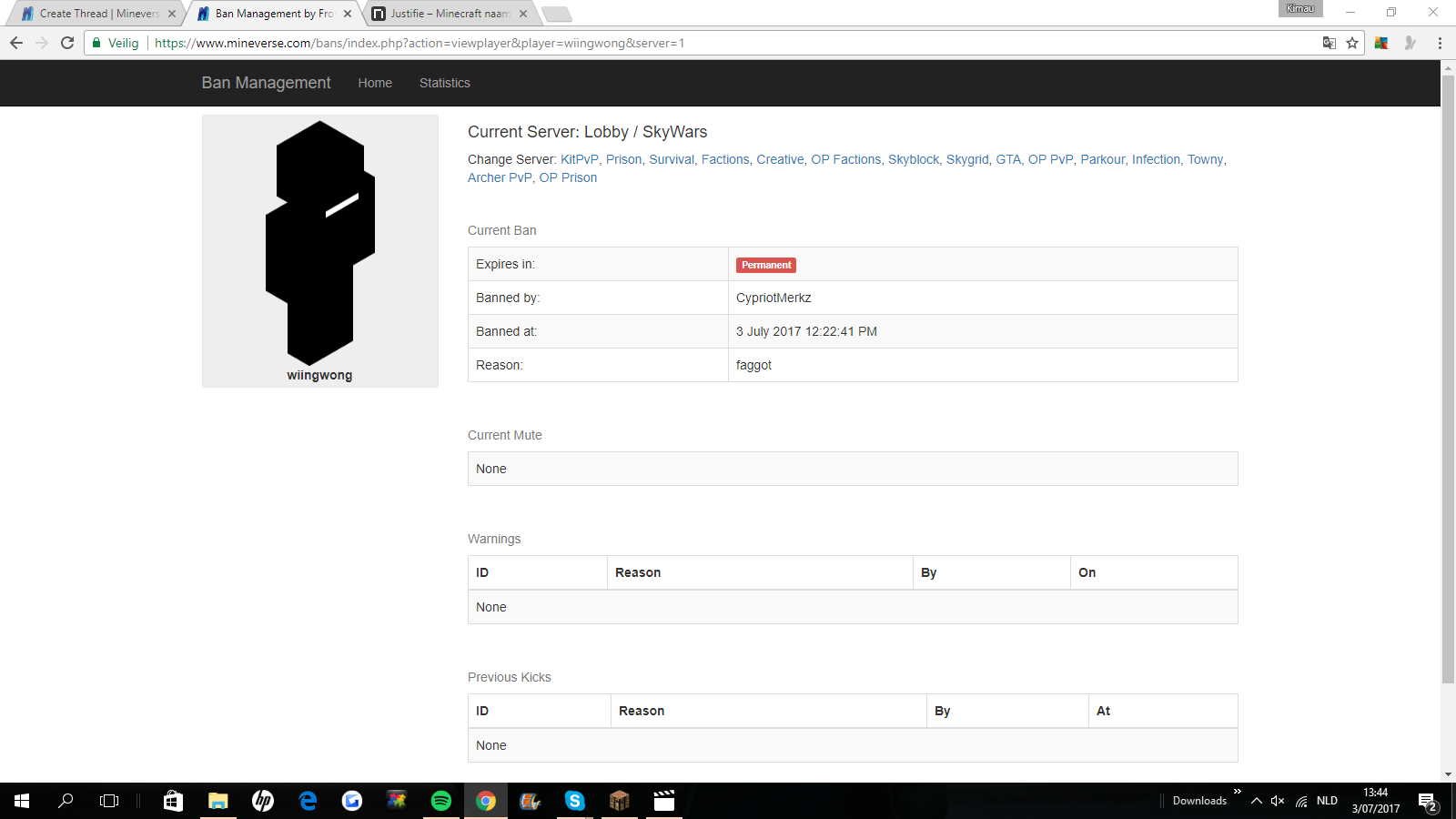View the green padlock site security info

click(x=96, y=43)
